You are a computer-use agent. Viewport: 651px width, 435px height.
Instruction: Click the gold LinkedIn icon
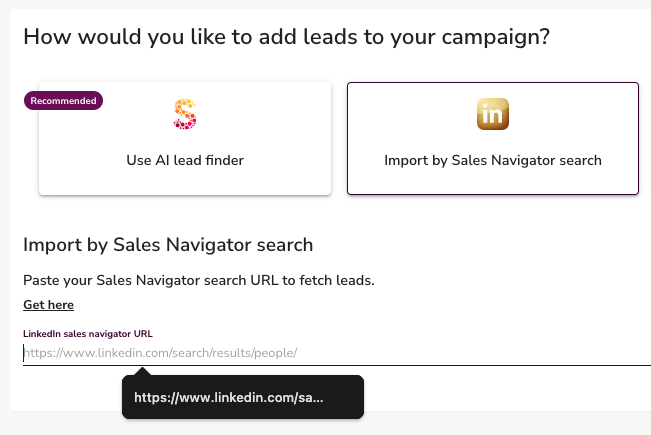click(493, 114)
